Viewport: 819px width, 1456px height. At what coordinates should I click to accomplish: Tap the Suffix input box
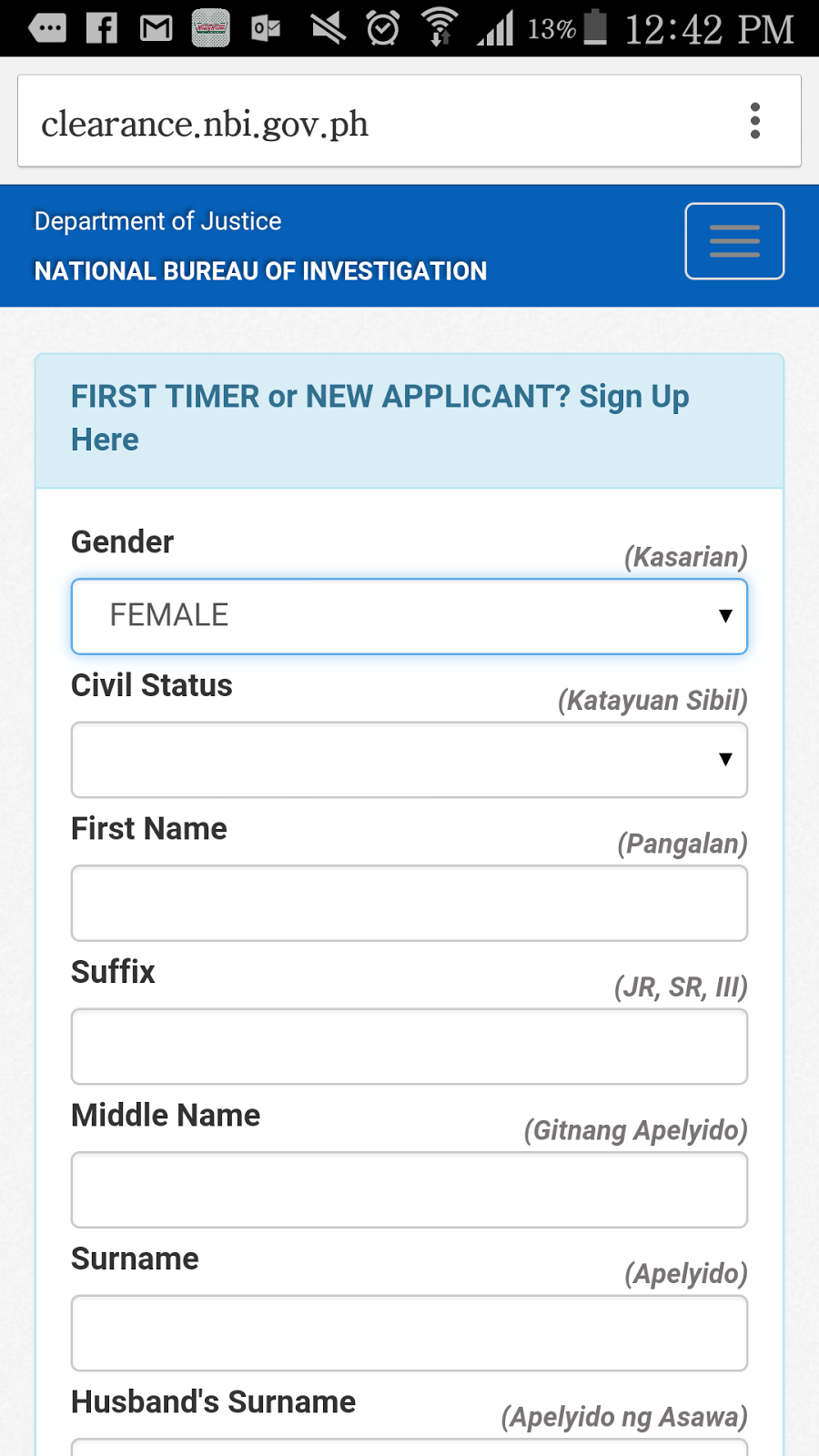[409, 1046]
